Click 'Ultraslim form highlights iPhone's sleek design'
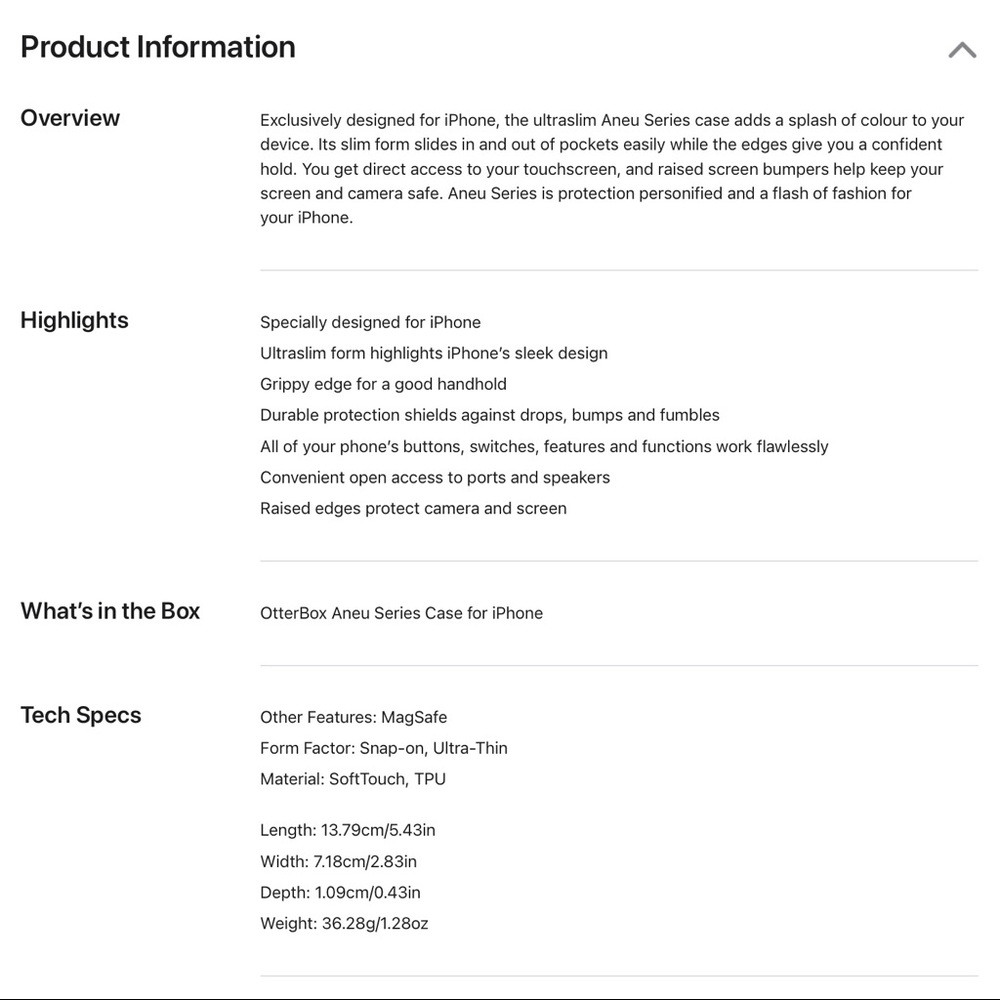1000x1000 pixels. coord(434,353)
